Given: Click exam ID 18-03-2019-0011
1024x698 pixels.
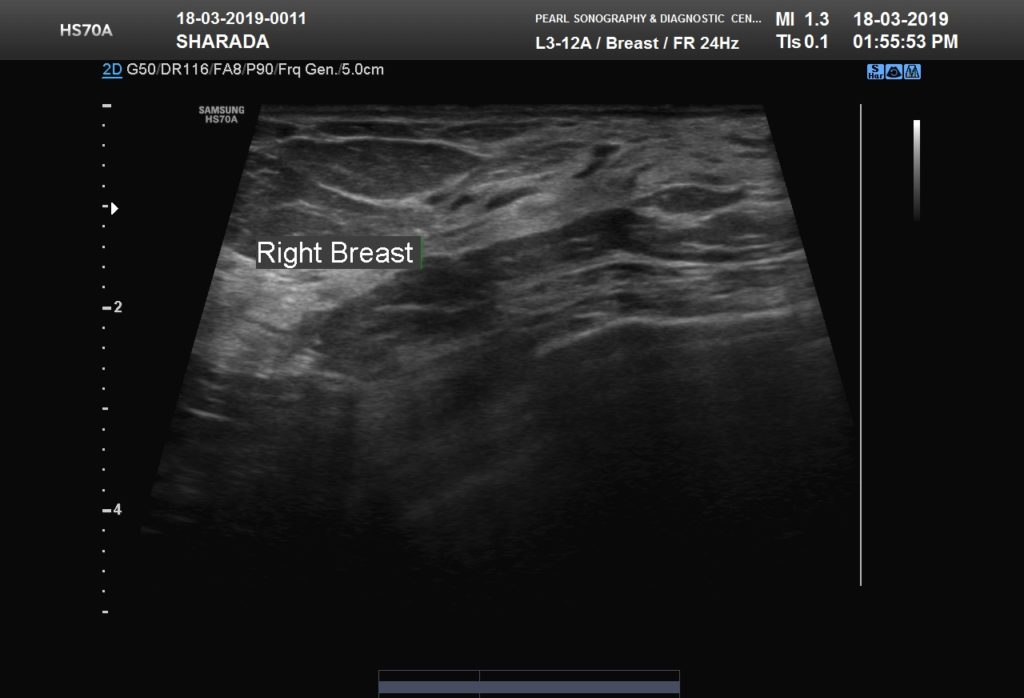Looking at the screenshot, I should point(241,18).
